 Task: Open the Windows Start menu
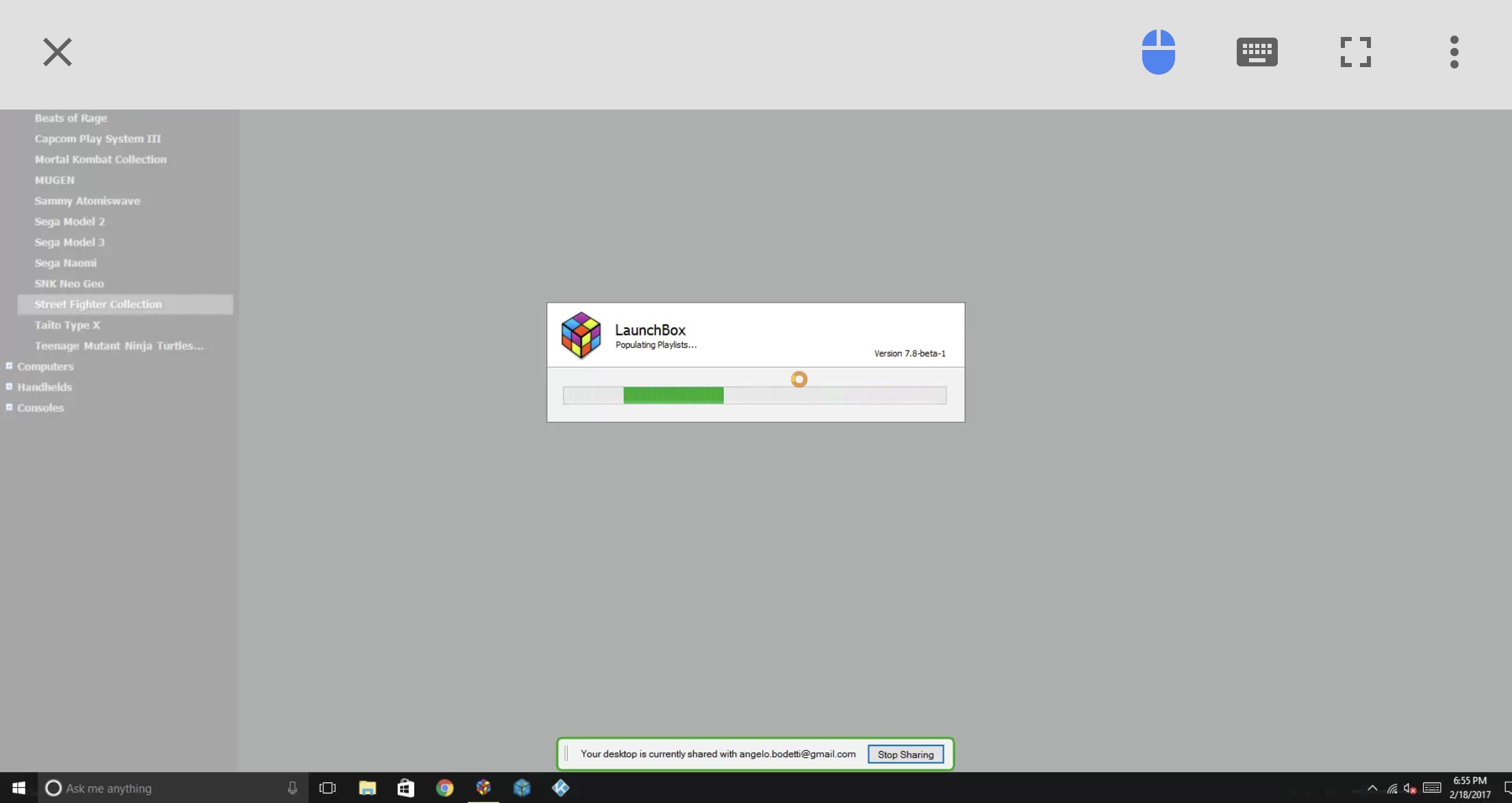point(18,788)
